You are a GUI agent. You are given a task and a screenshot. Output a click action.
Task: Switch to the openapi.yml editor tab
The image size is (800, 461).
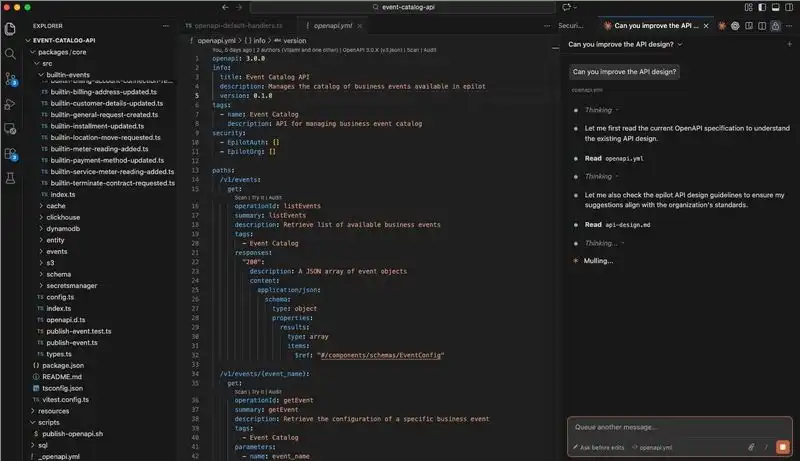(332, 25)
